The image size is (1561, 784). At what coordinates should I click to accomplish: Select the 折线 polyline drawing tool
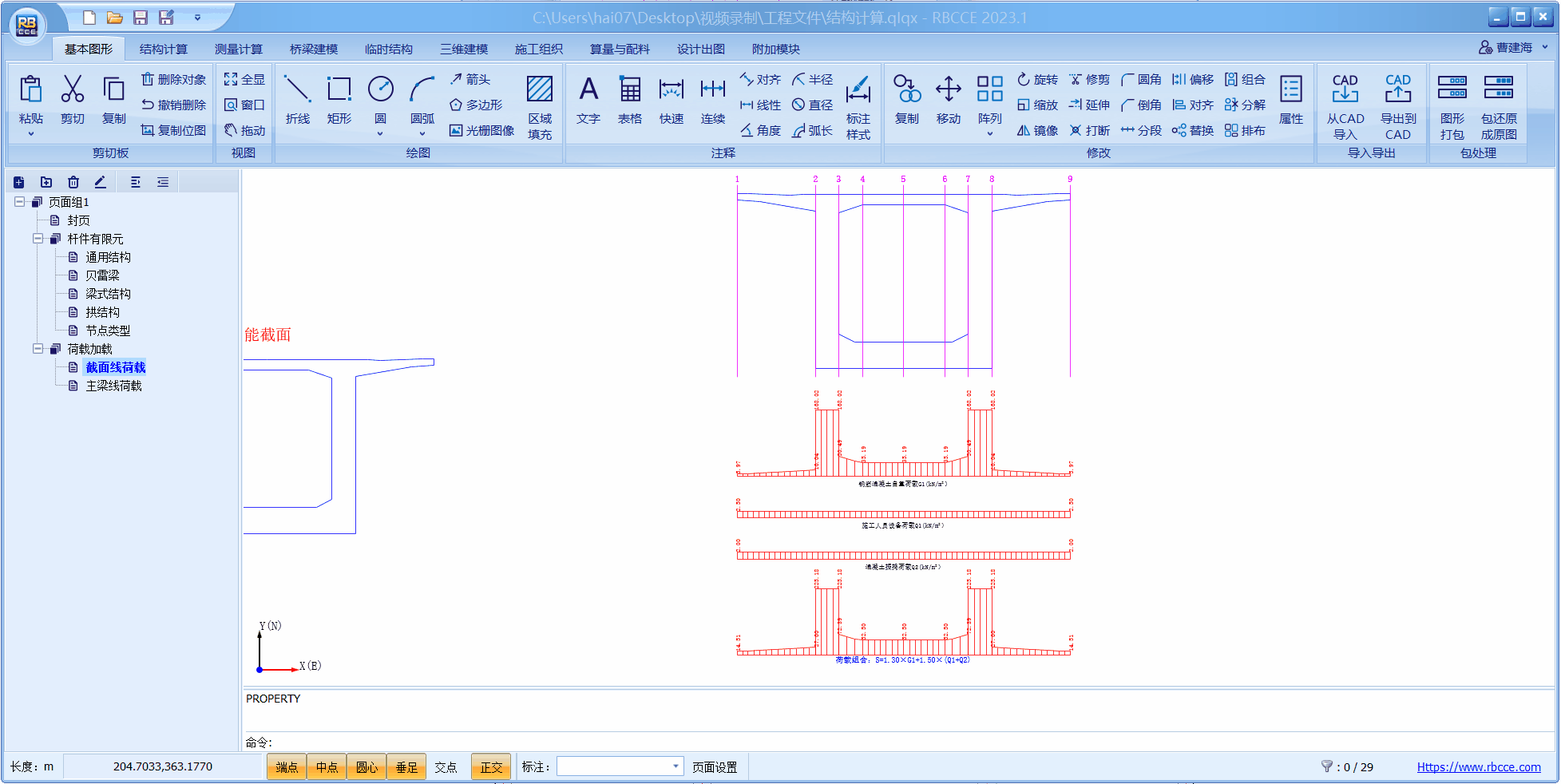pyautogui.click(x=297, y=99)
